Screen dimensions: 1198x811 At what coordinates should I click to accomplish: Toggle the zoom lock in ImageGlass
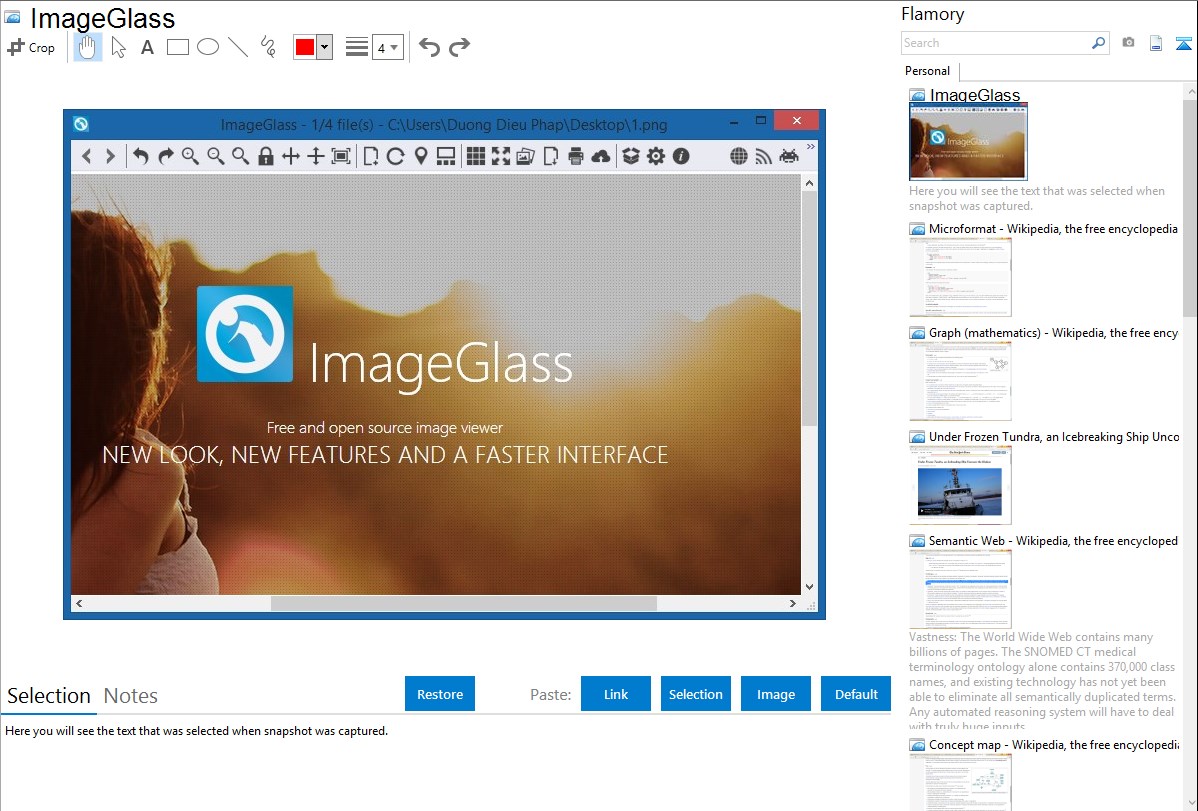[x=266, y=157]
